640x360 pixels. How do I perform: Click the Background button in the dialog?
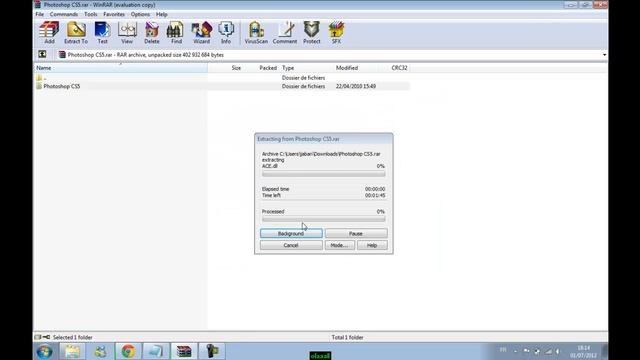[291, 233]
